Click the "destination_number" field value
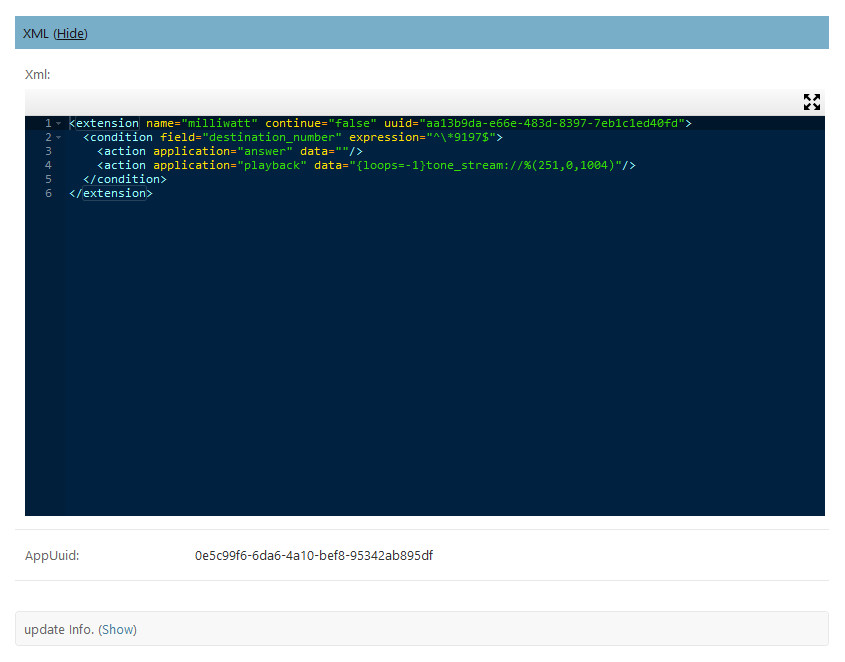This screenshot has height=662, width=845. [x=272, y=137]
